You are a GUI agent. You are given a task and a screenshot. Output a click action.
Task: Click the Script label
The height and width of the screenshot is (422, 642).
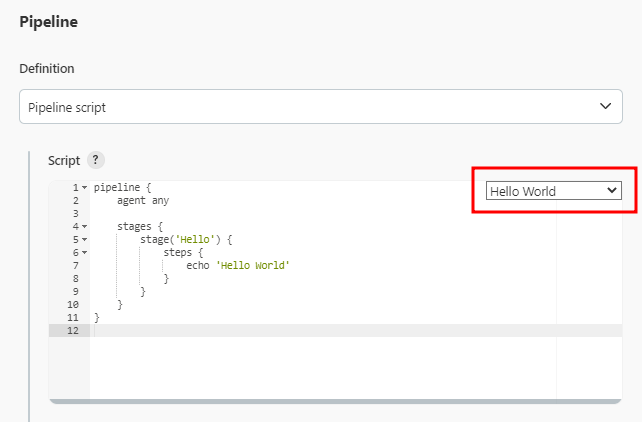tap(64, 160)
